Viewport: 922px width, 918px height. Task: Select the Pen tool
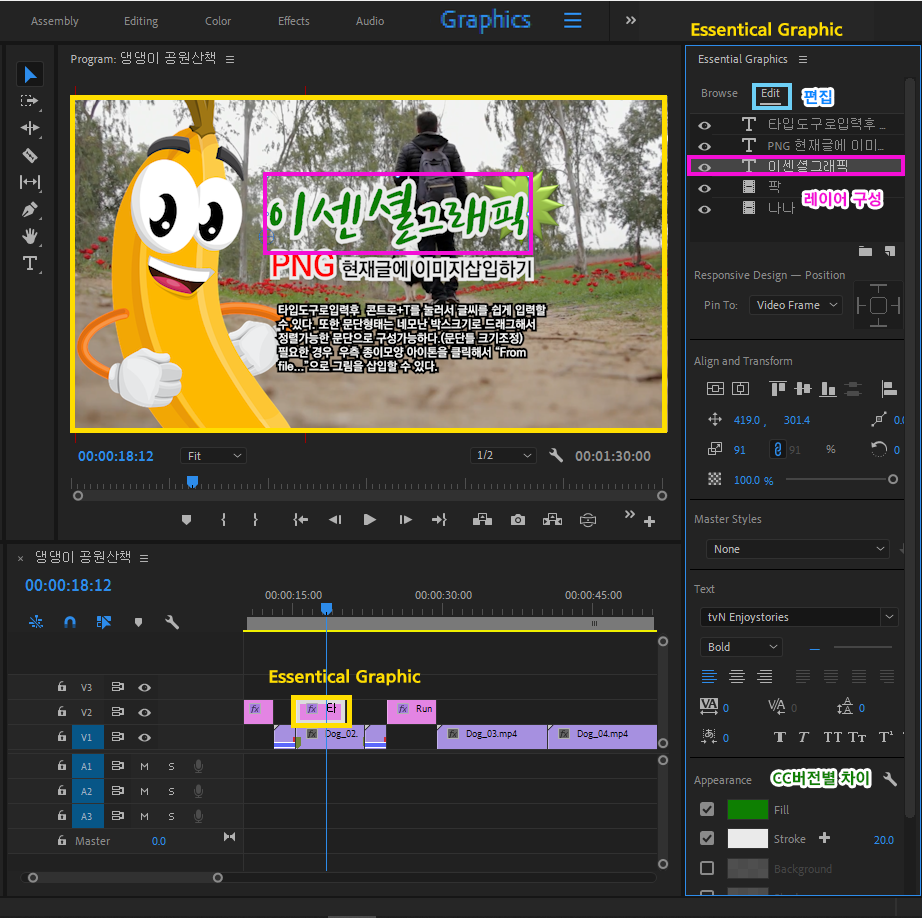point(29,209)
